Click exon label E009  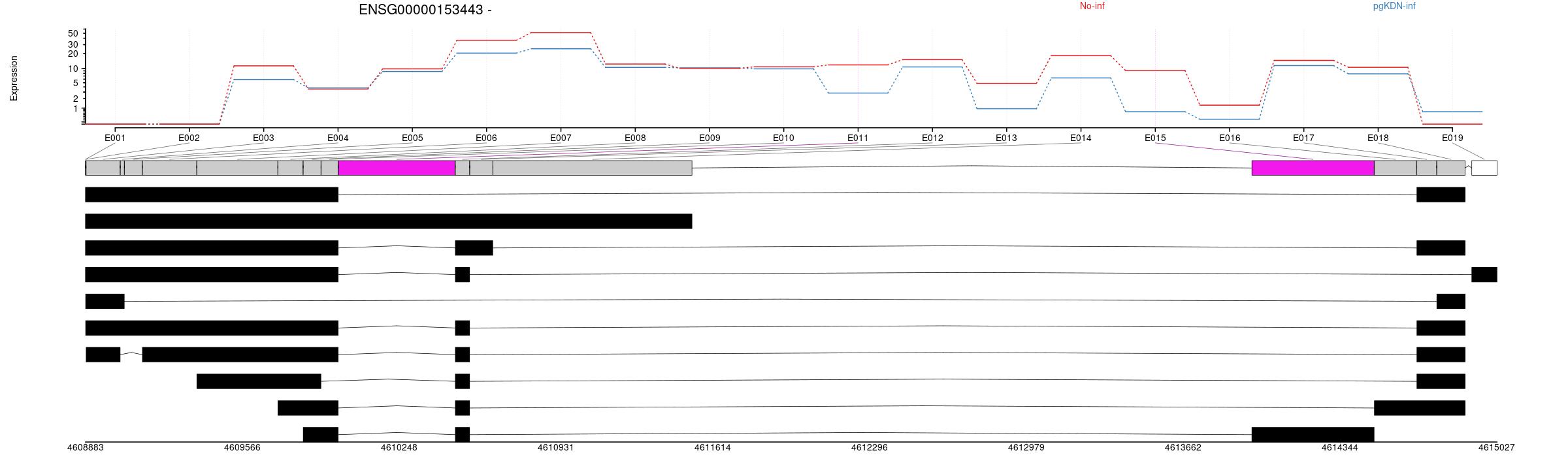coord(710,138)
